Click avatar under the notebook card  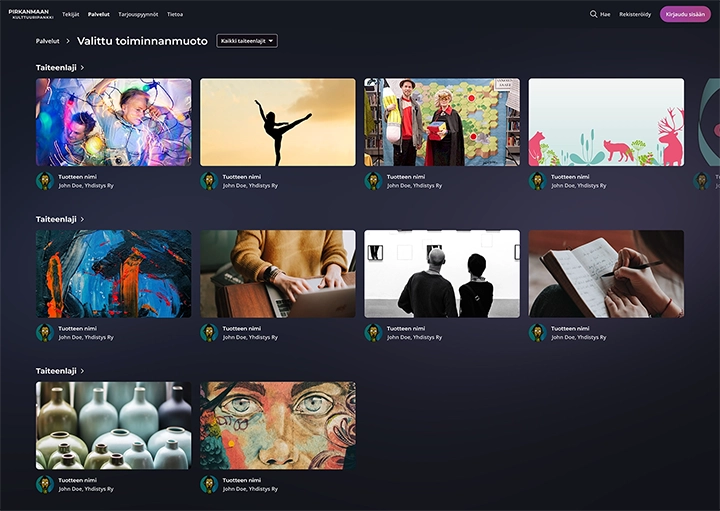[x=537, y=332]
